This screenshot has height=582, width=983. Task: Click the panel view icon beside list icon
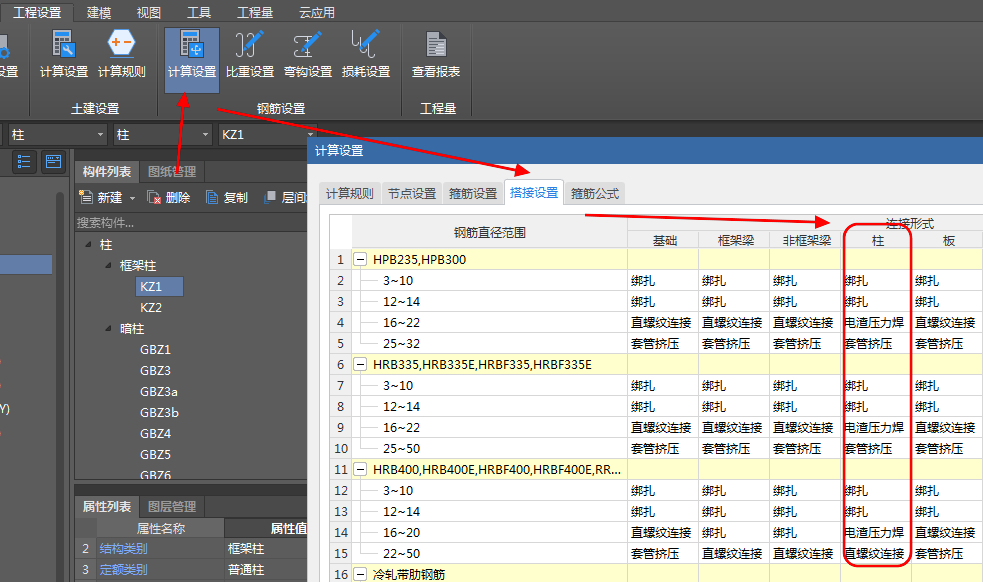(x=54, y=162)
